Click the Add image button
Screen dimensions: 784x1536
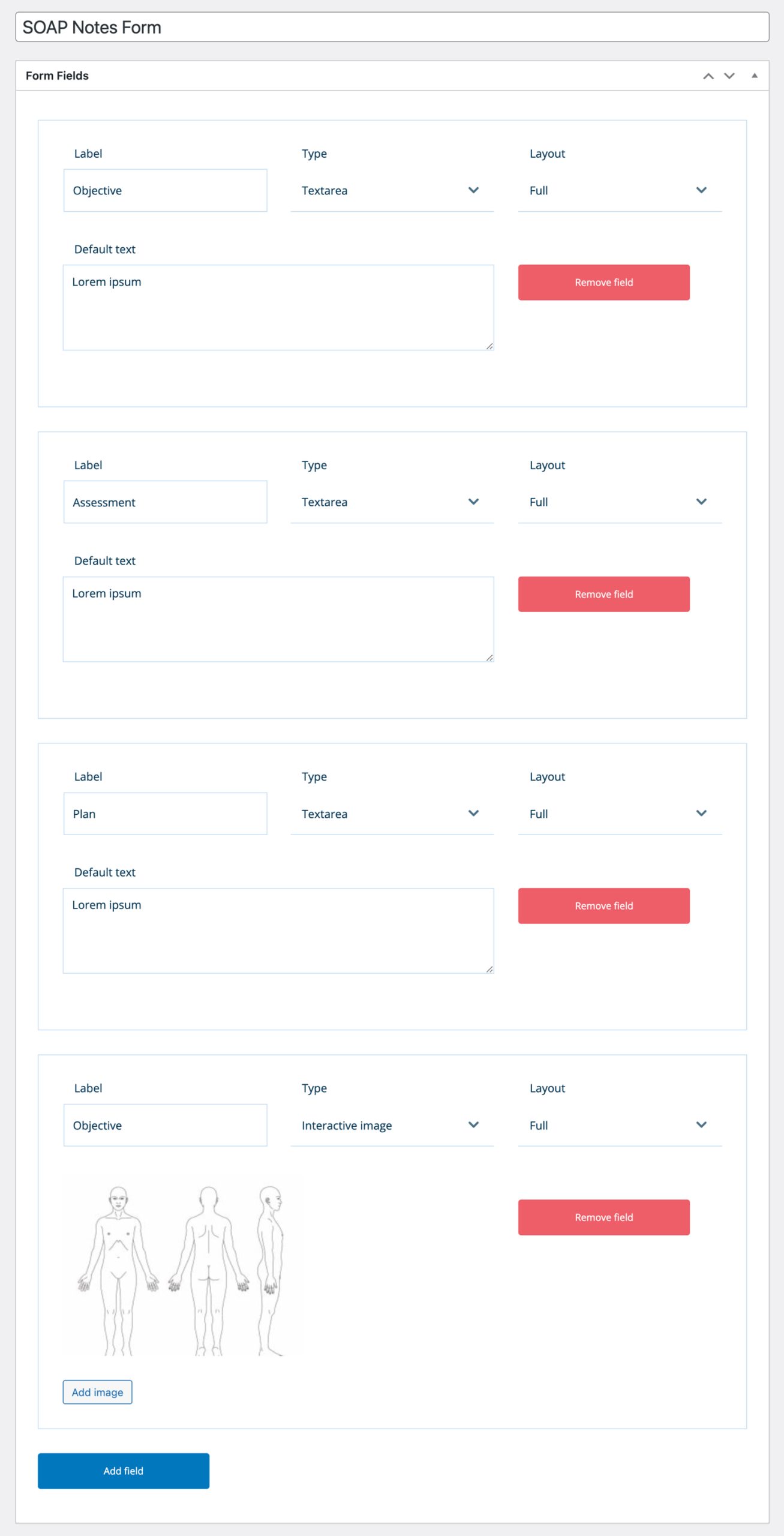tap(98, 1392)
